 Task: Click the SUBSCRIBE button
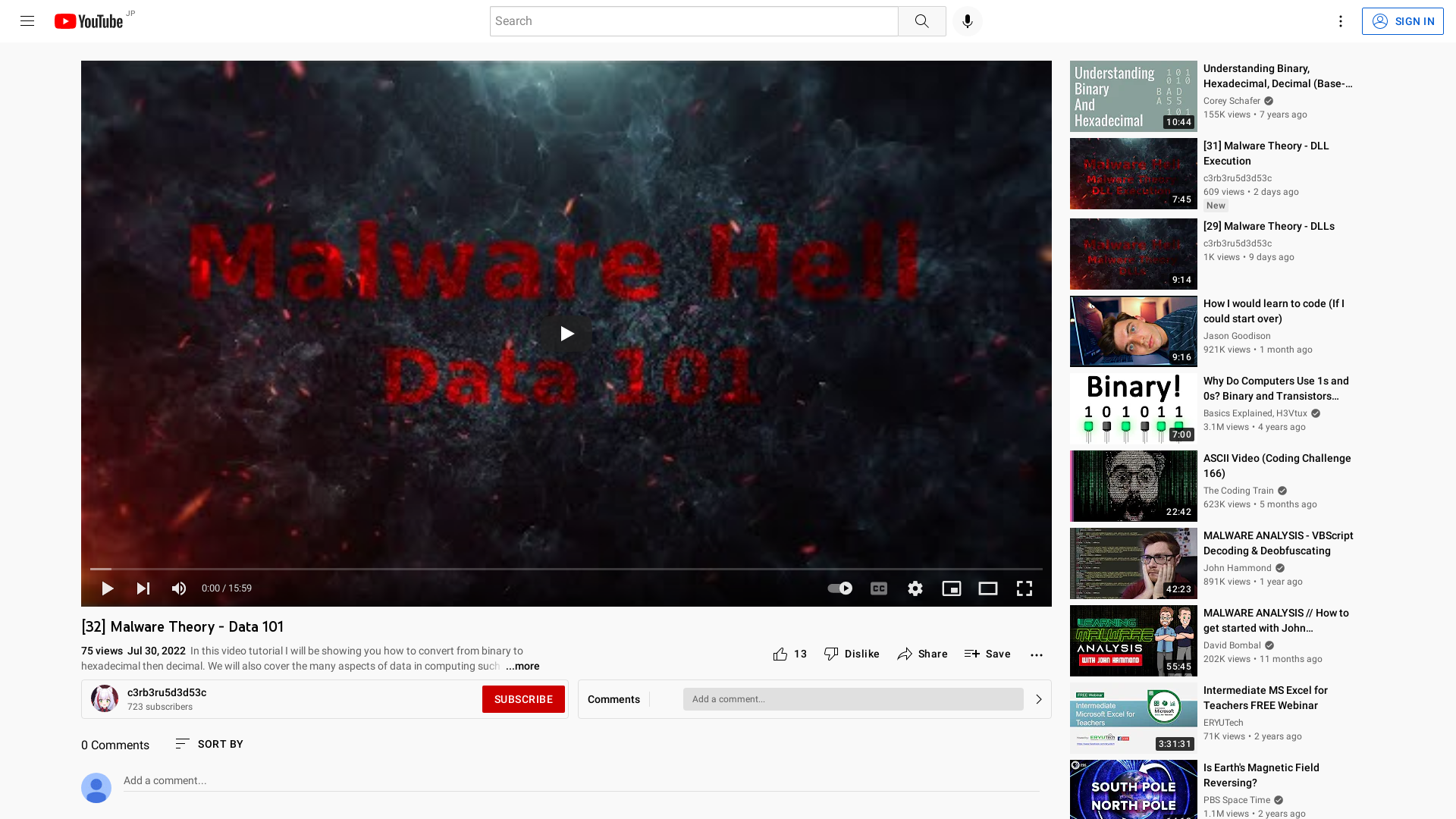tap(523, 698)
